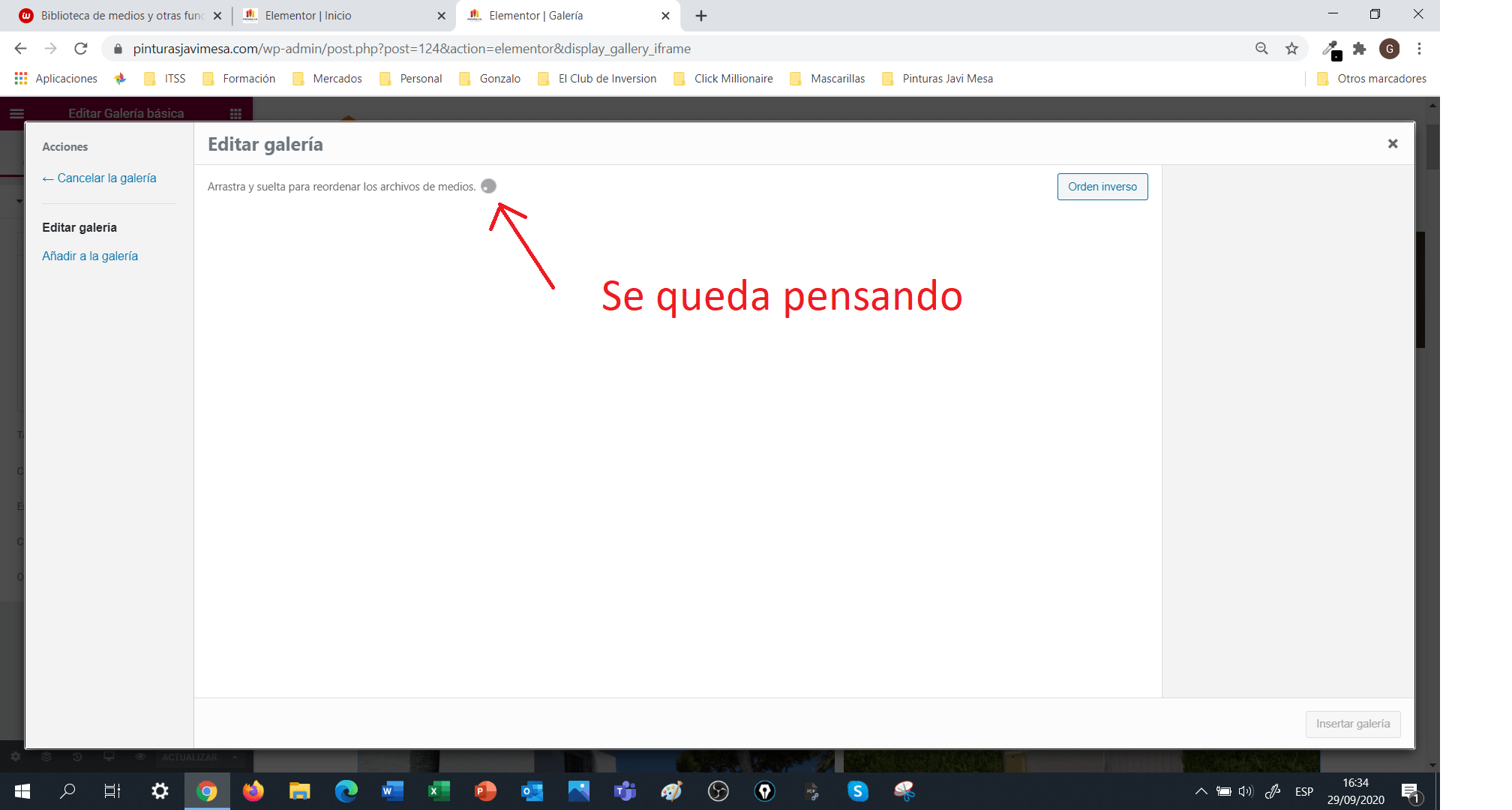The image size is (1512, 810).
Task: Open the Pinturas Javi Mesa folder
Action: 937,79
